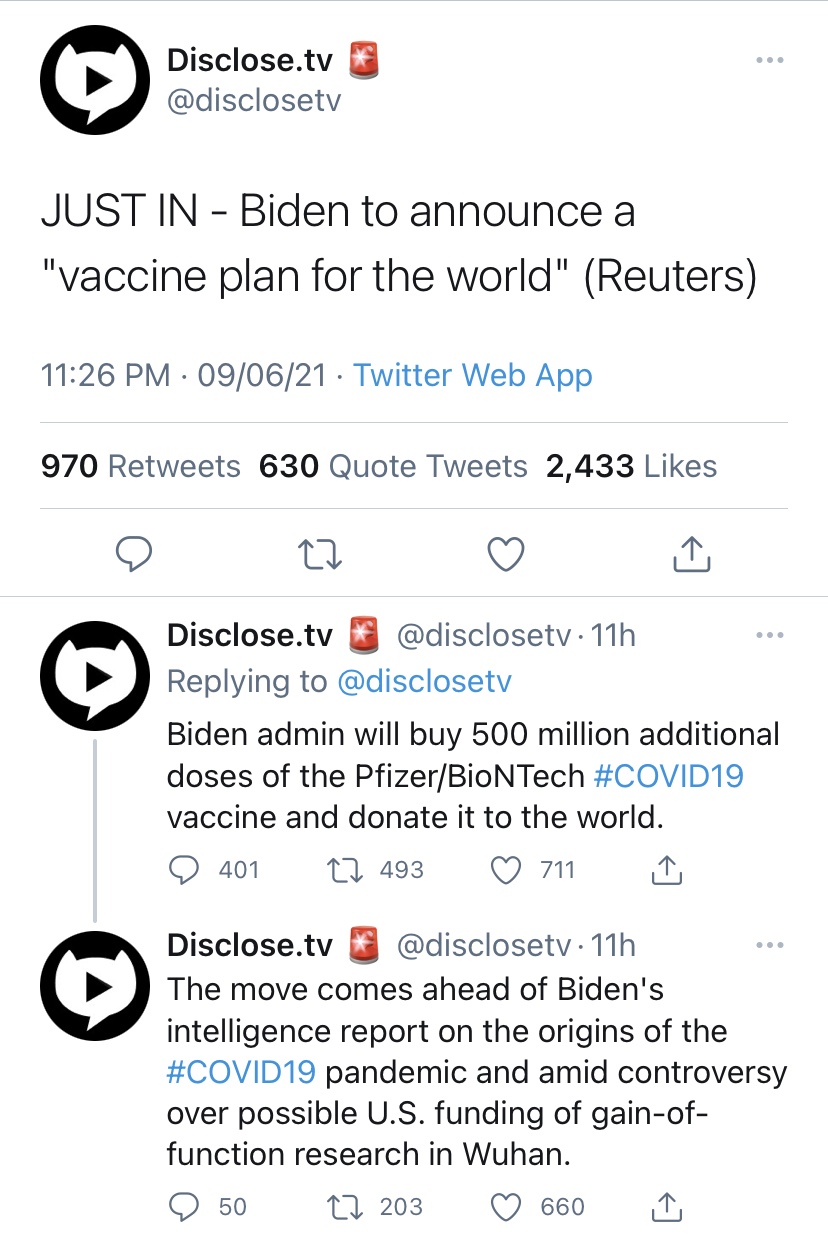Share the intelligence report reply tweet
Screen dimensions: 828x1241
click(x=667, y=1207)
